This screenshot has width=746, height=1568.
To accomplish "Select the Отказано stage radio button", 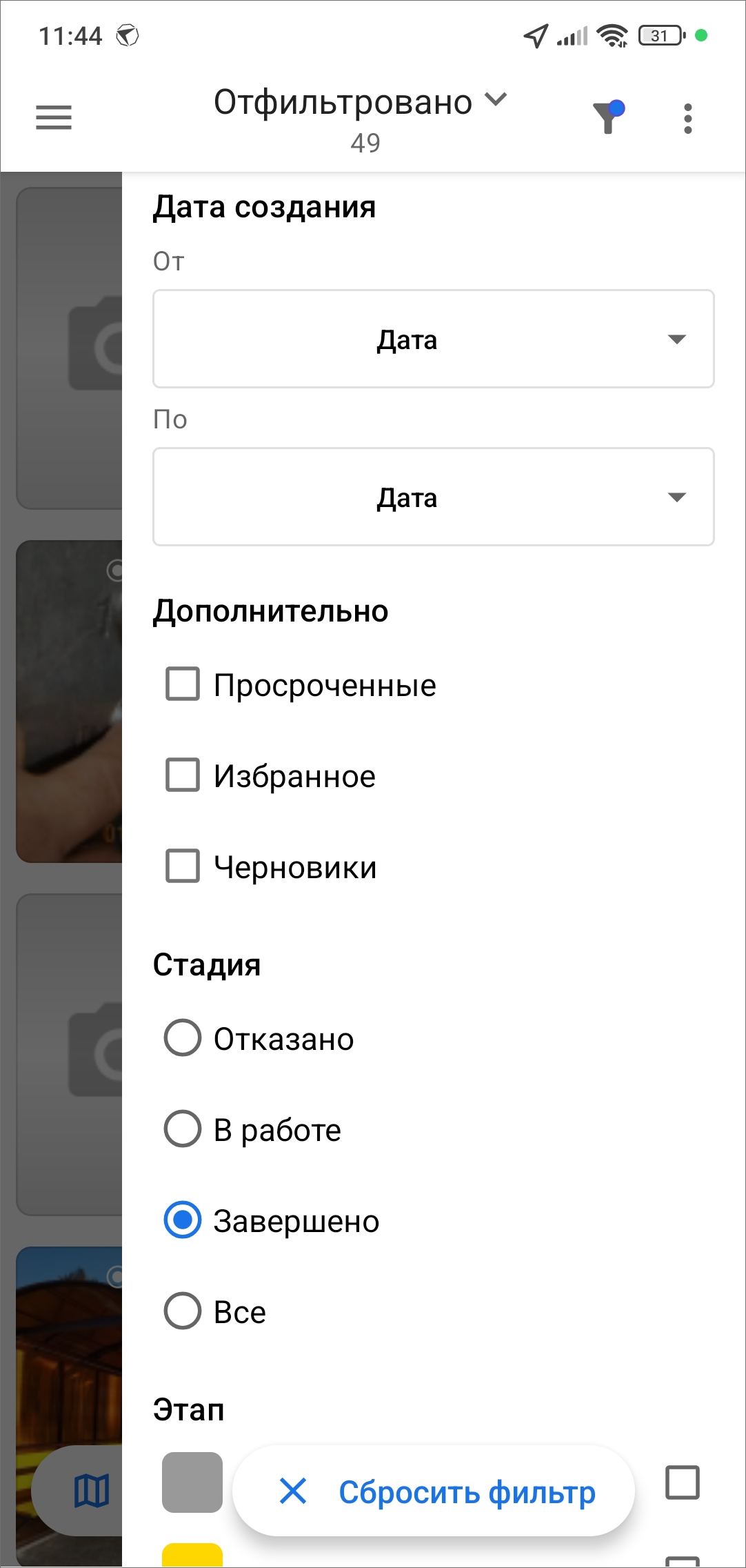I will [x=183, y=1038].
